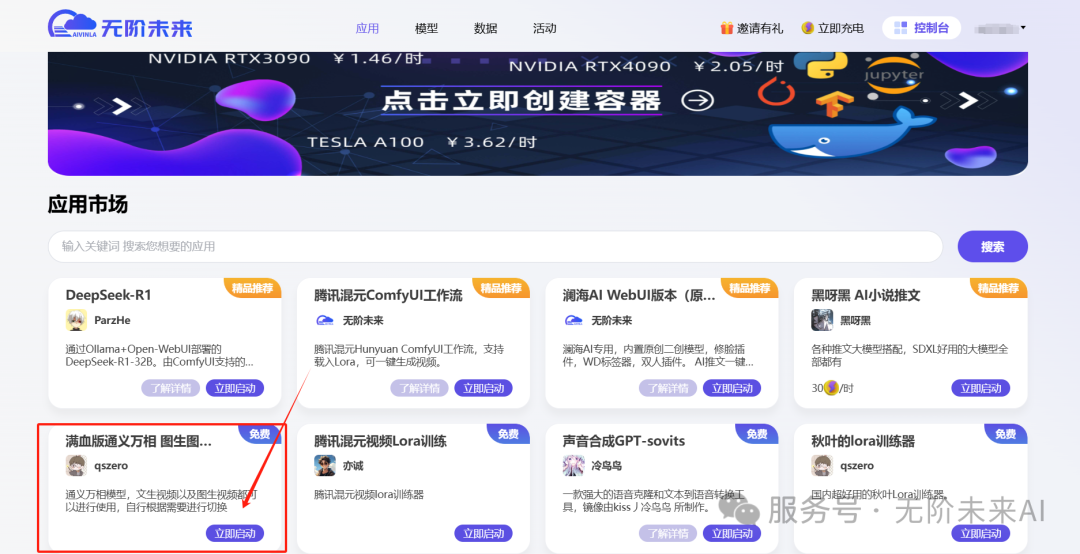Click 立即启动 on 满血版通义万相 card
Viewport: 1080px width, 554px height.
235,533
